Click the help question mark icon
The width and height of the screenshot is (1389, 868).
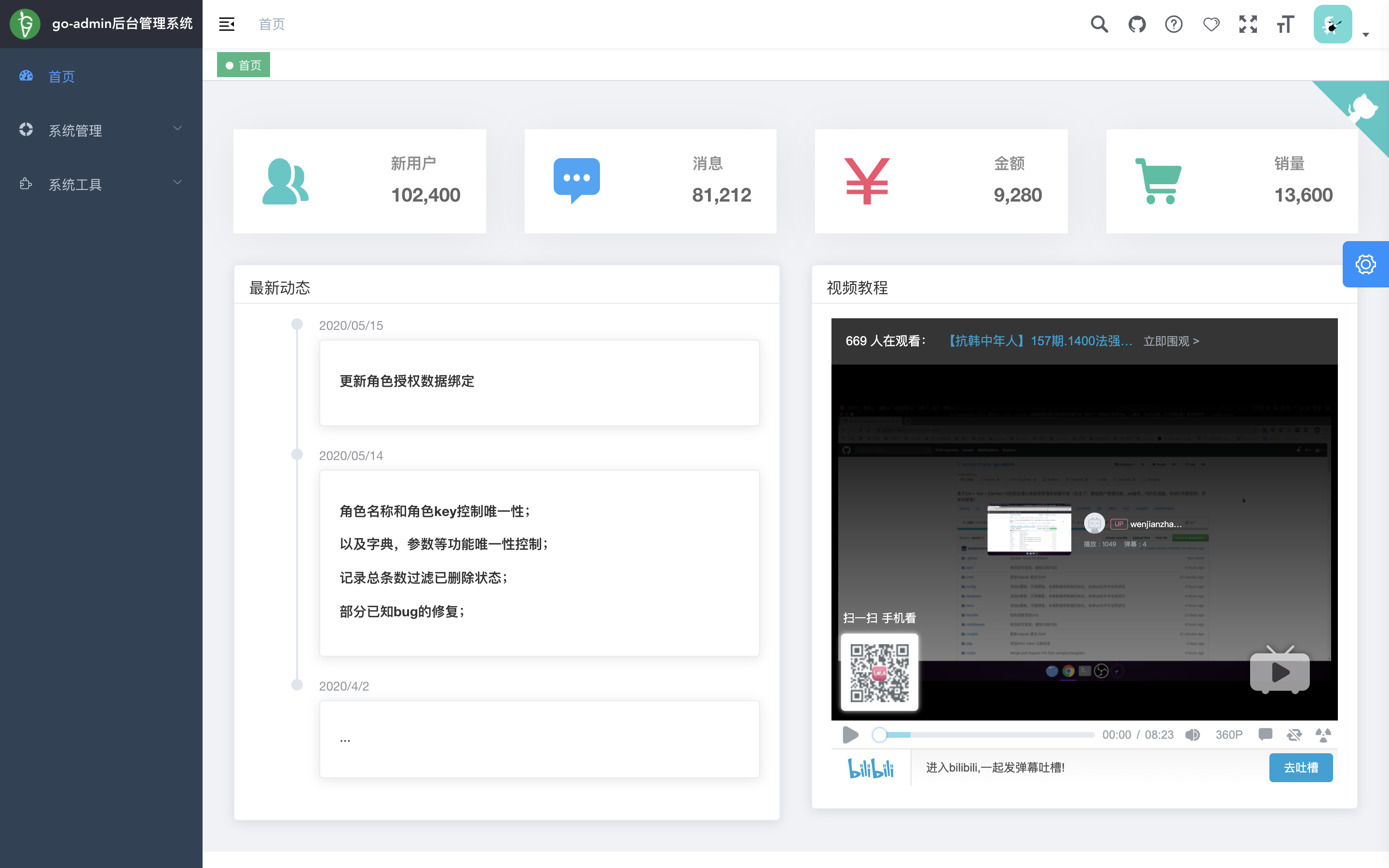pos(1174,24)
